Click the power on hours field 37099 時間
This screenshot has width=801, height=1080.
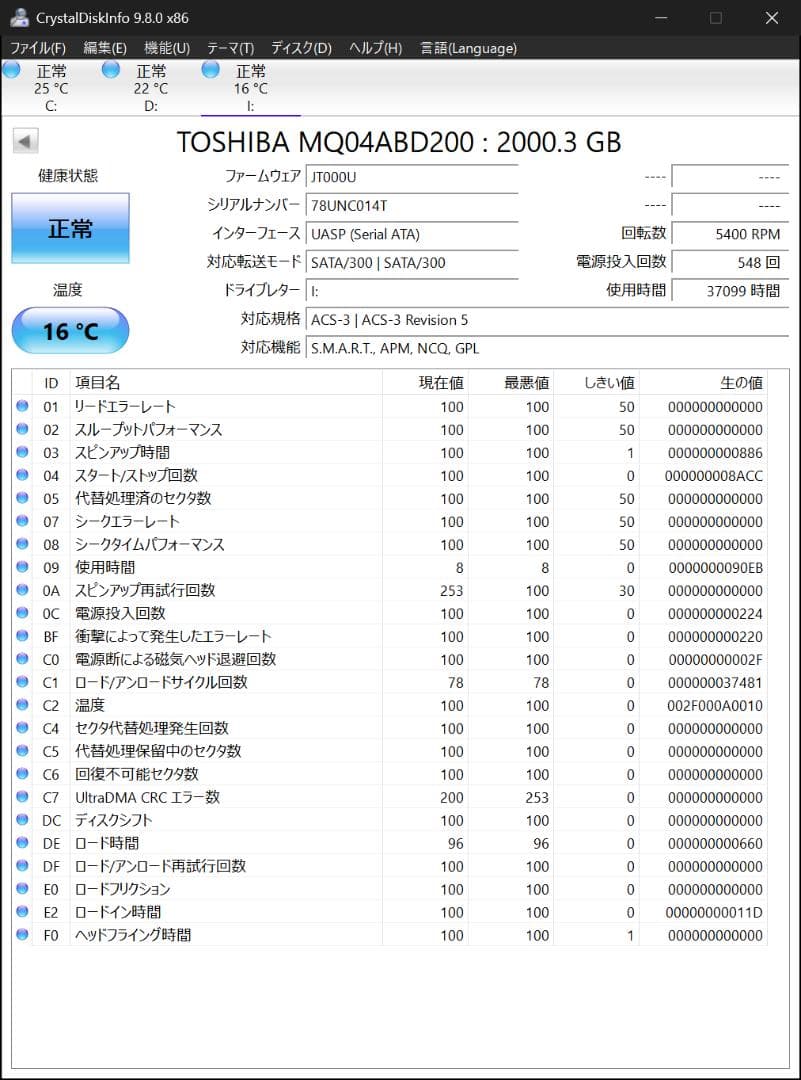pos(730,291)
